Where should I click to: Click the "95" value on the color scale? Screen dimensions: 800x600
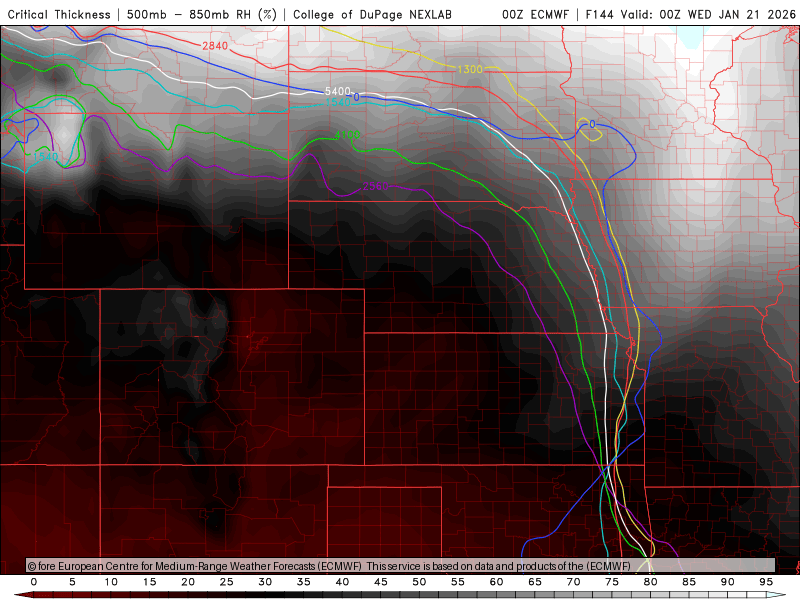(766, 582)
